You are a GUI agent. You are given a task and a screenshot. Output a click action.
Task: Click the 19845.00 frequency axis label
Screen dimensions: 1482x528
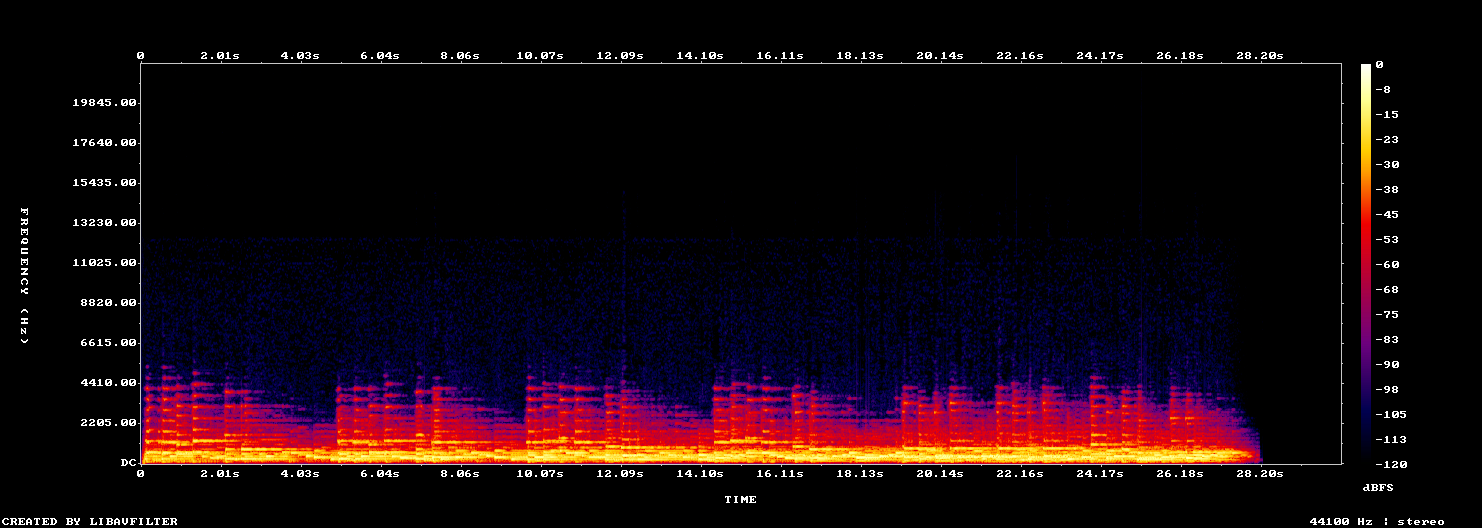pyautogui.click(x=105, y=103)
